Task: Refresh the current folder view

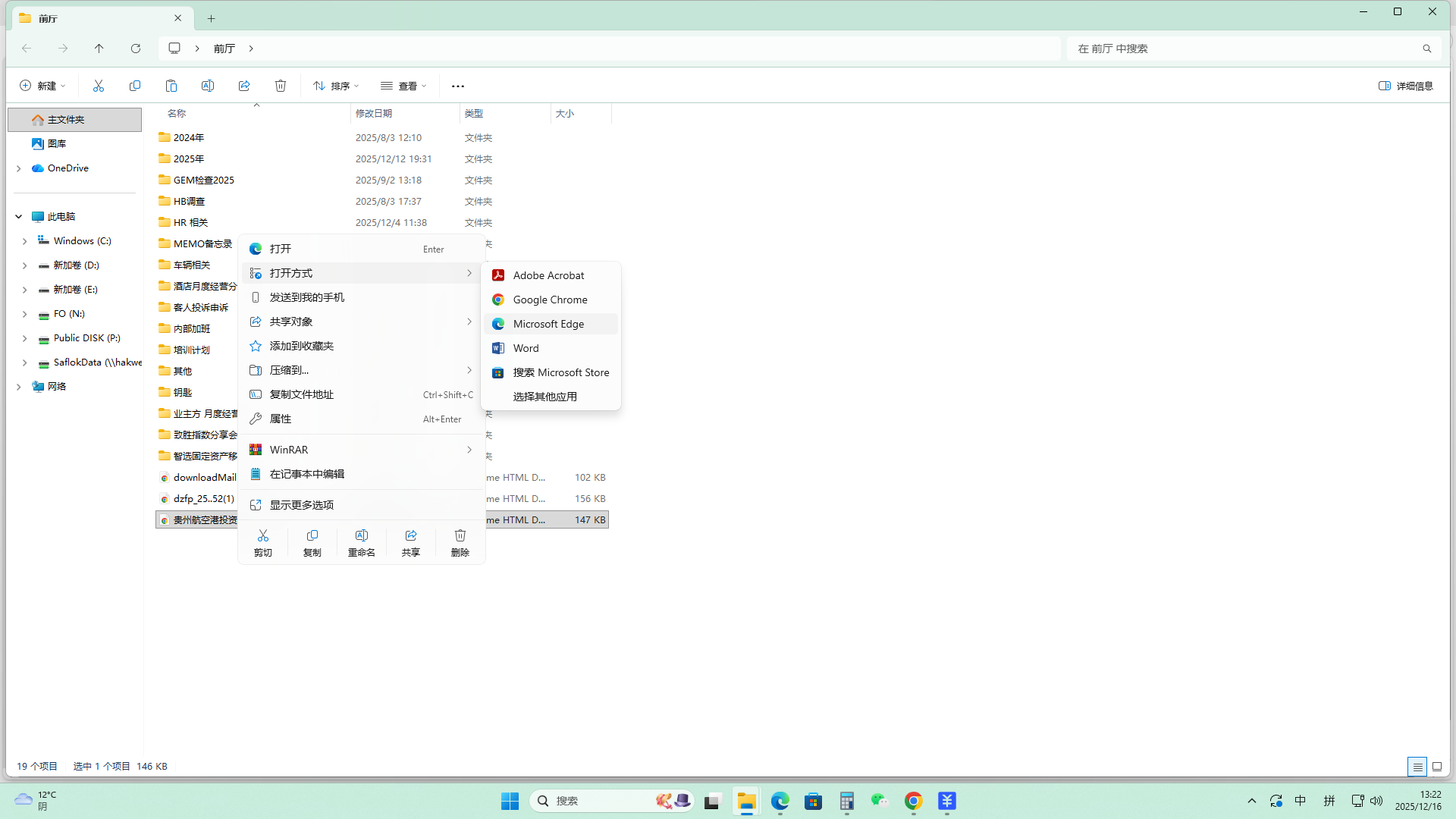Action: click(x=136, y=49)
